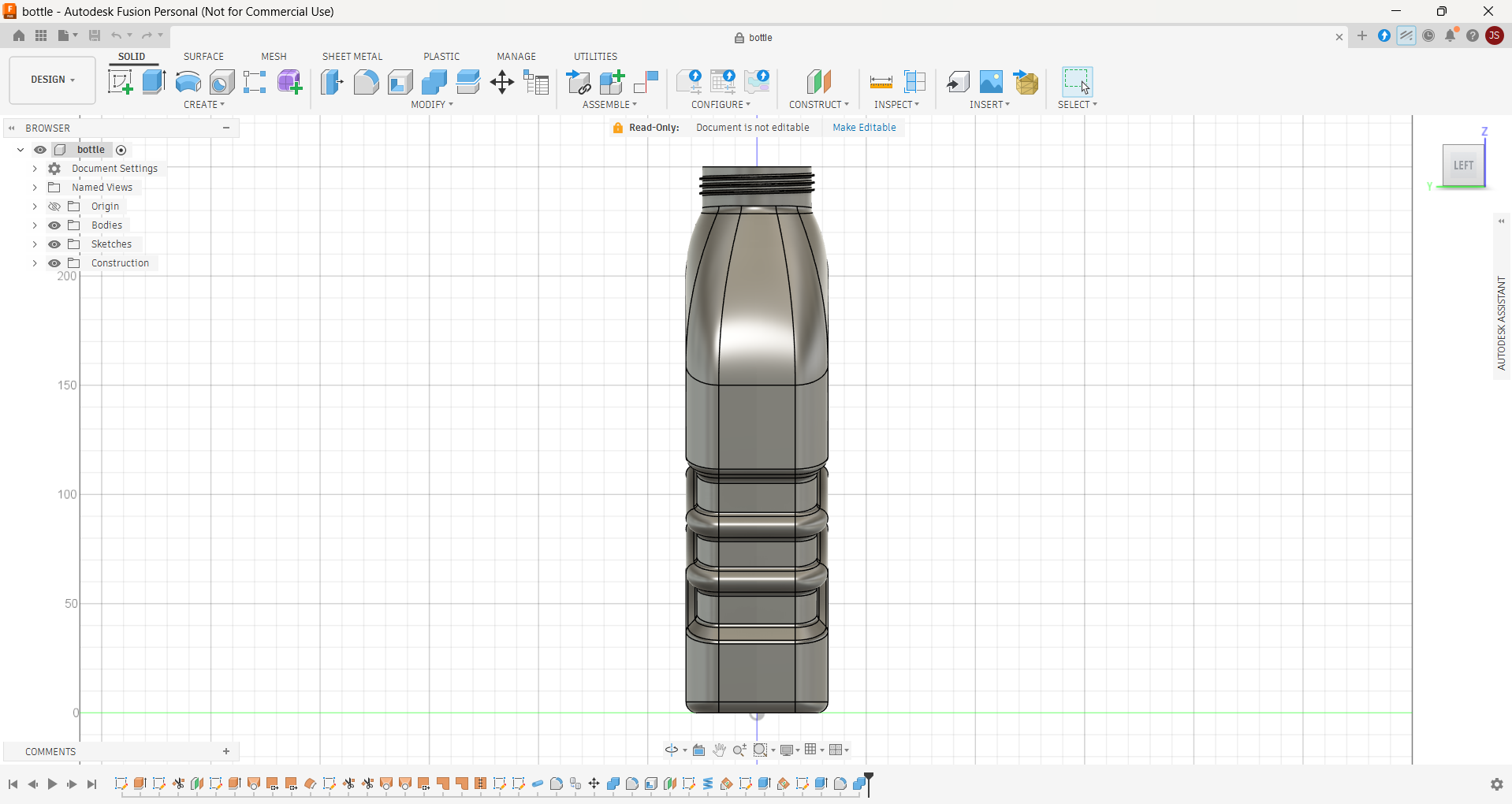Image resolution: width=1512 pixels, height=804 pixels.
Task: Open a new design tab with plus
Action: (1362, 36)
